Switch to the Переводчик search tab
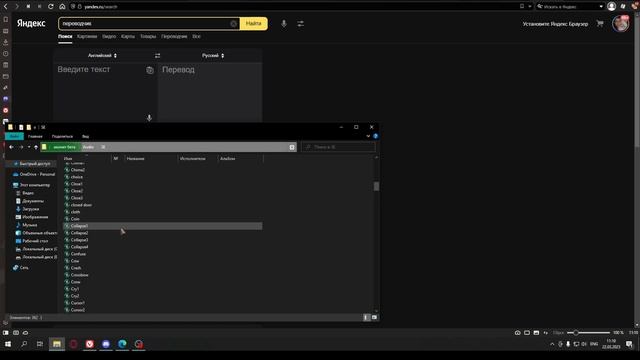Viewport: 640px width, 360px height. click(x=174, y=36)
